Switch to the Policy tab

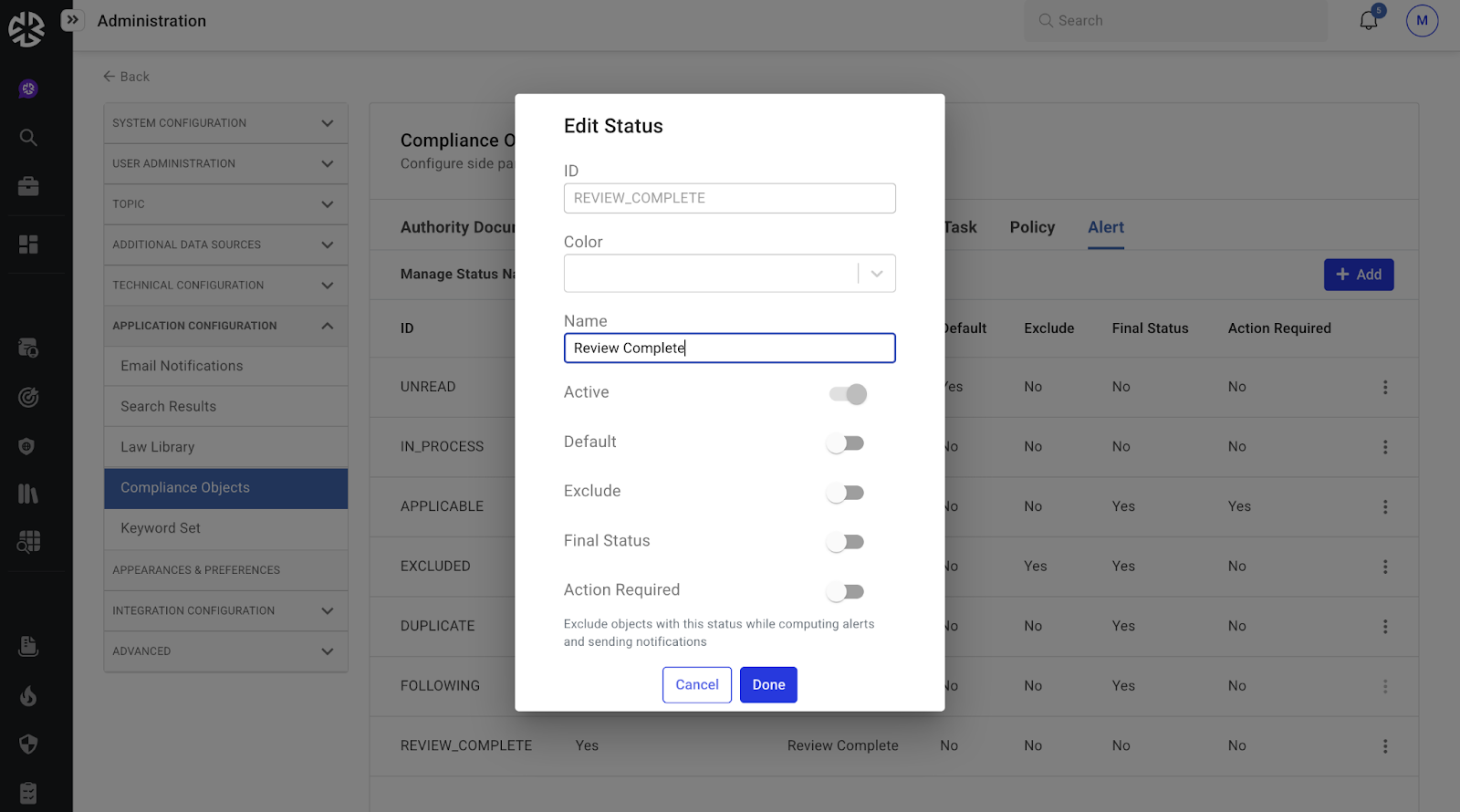point(1032,227)
